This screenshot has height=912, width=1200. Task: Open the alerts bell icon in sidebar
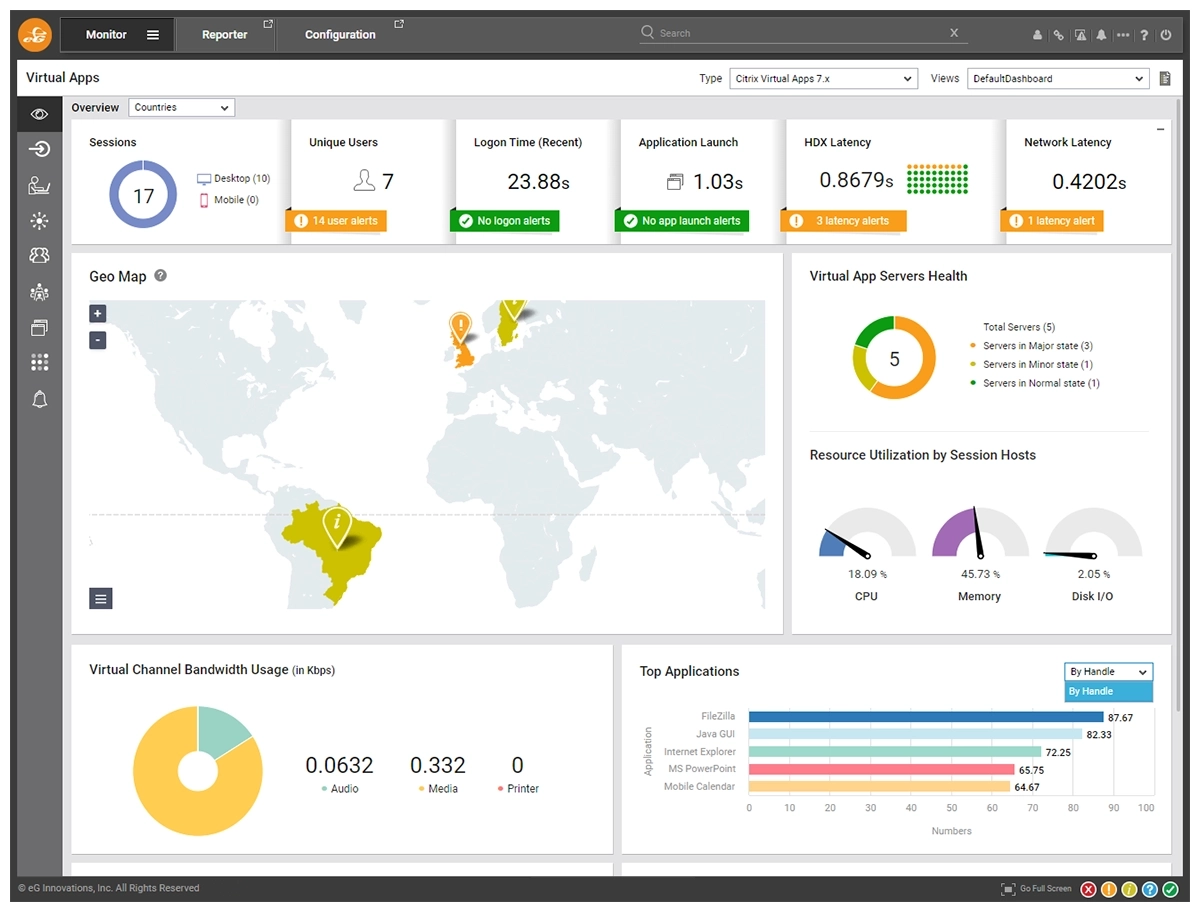tap(39, 399)
